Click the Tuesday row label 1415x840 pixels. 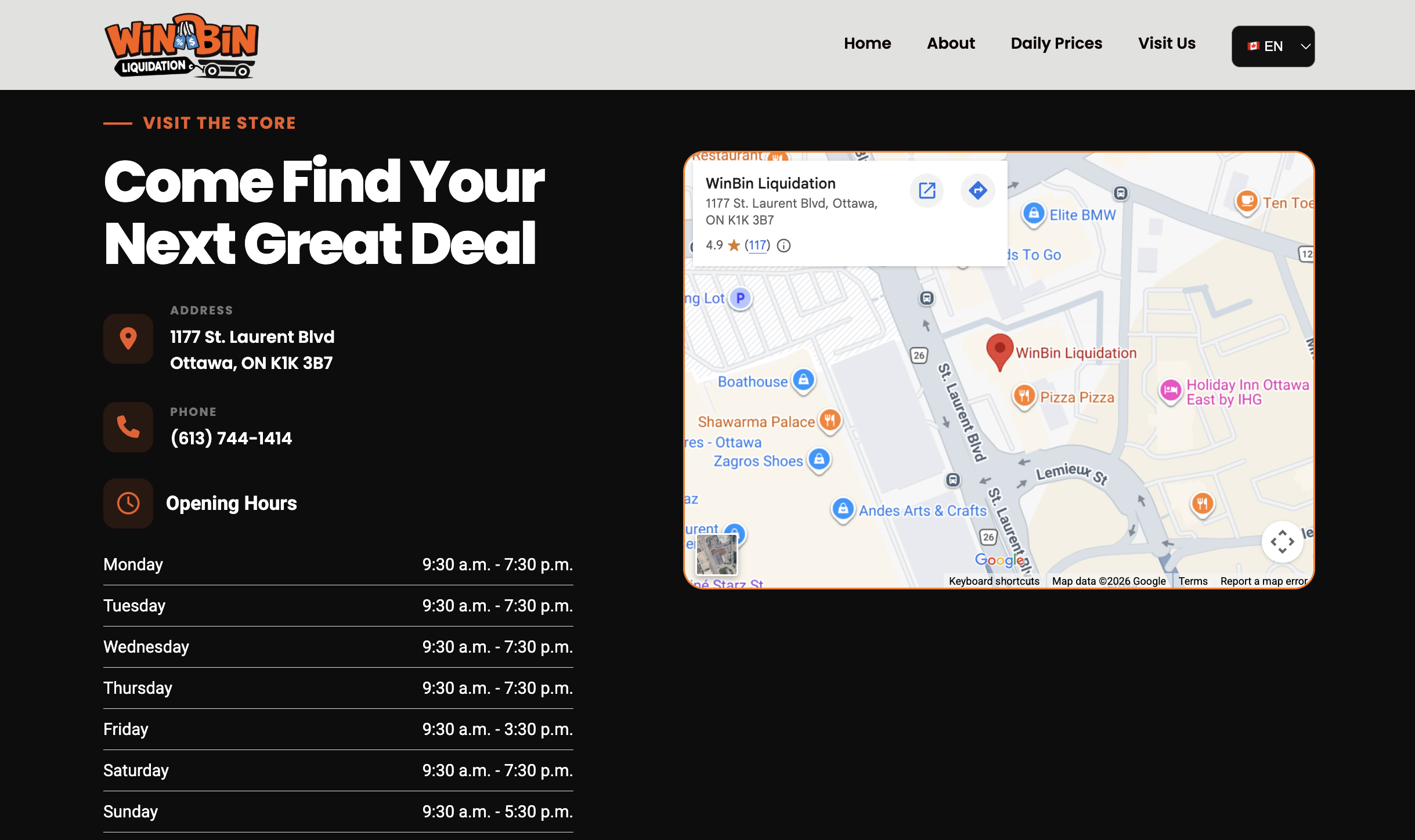134,606
